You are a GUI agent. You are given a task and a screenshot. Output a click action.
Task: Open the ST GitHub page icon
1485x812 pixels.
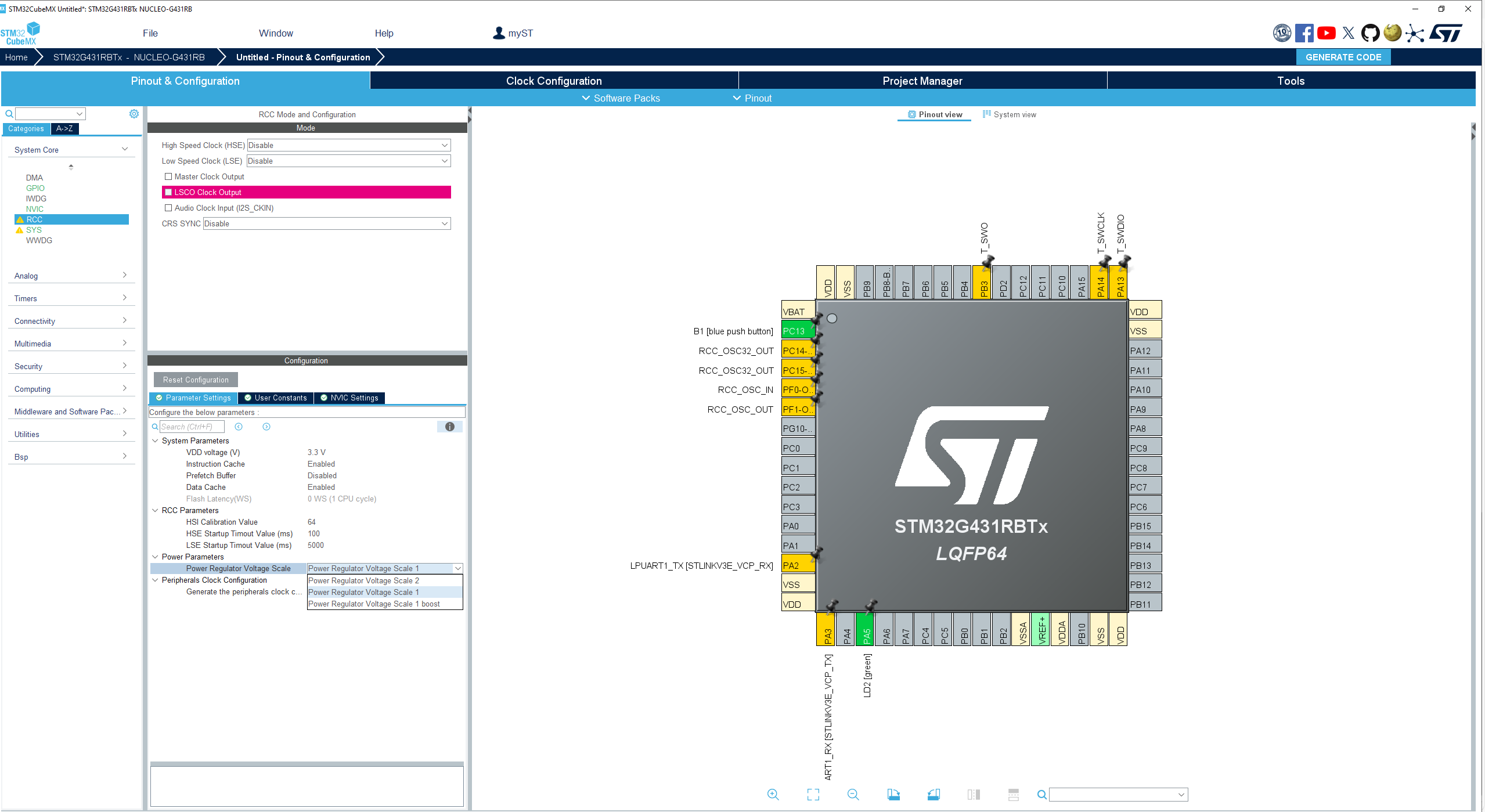1371,33
